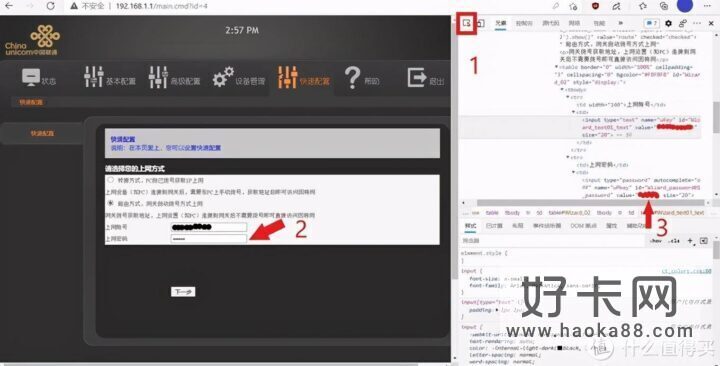Collapse tr node above 上网账号 cell
This screenshot has height=366, width=720.
[568, 97]
